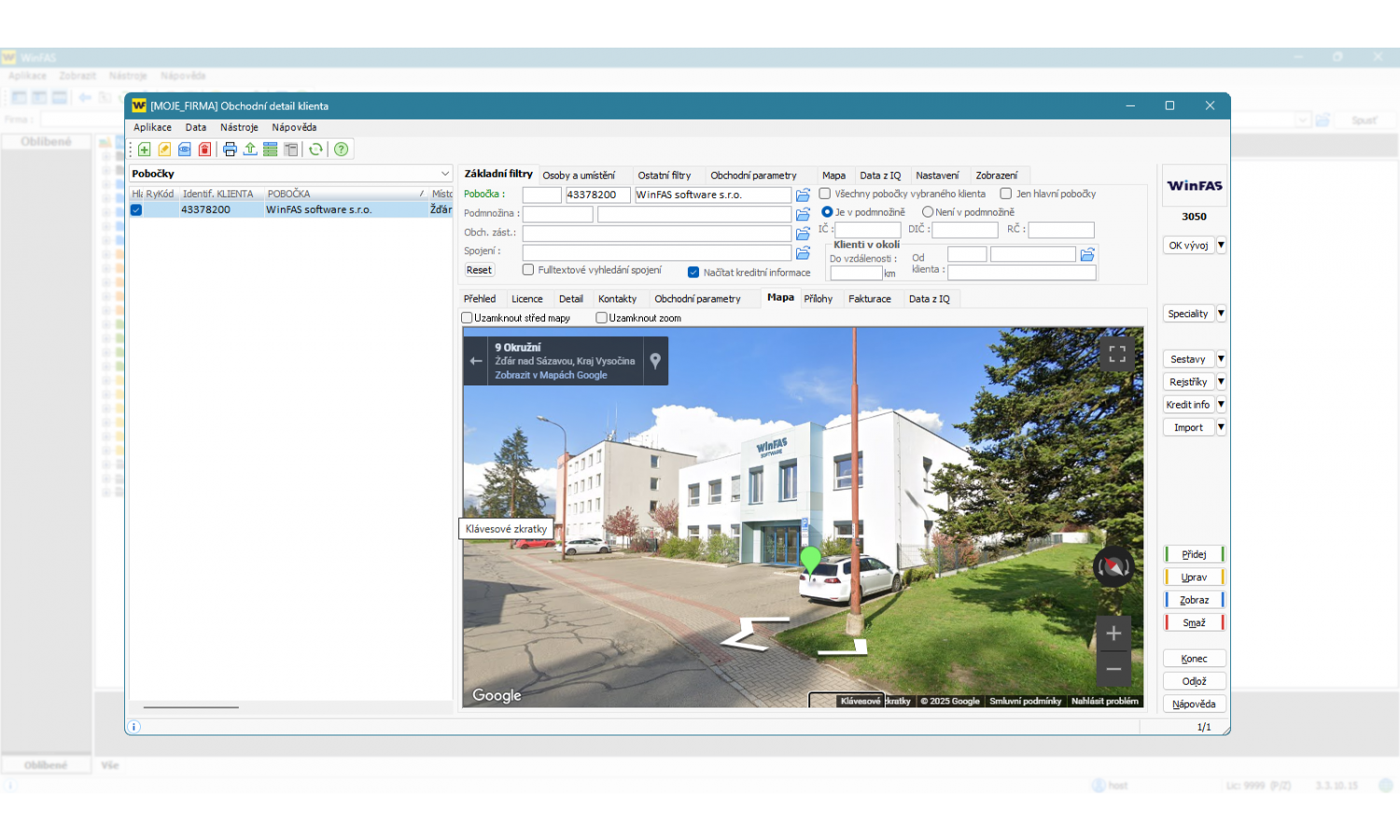Click the Smaž button
The width and height of the screenshot is (1400, 840).
1194,623
